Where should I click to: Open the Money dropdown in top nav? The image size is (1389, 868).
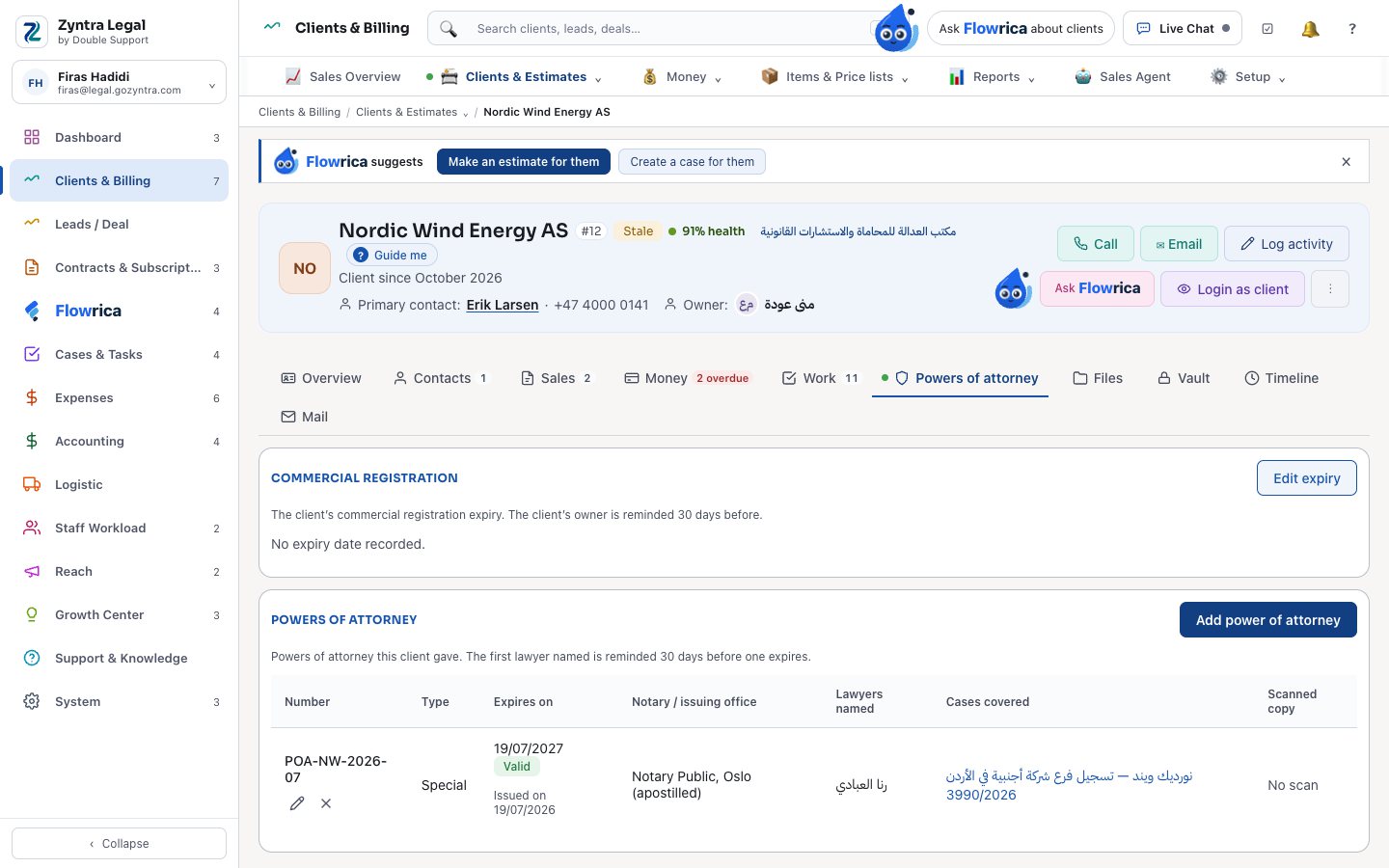[682, 77]
